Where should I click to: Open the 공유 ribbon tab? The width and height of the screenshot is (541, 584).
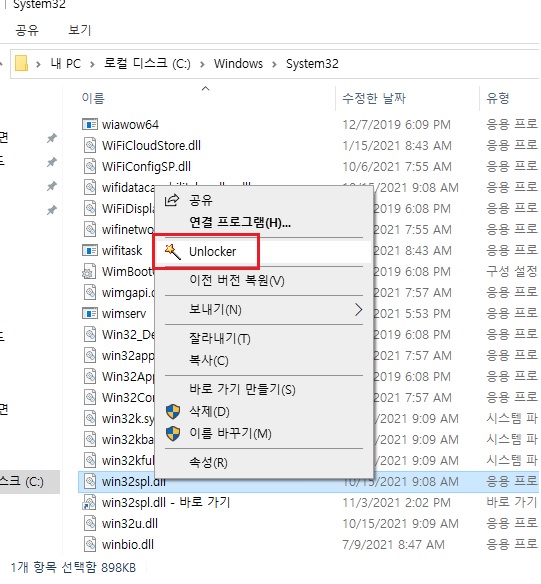pyautogui.click(x=27, y=30)
